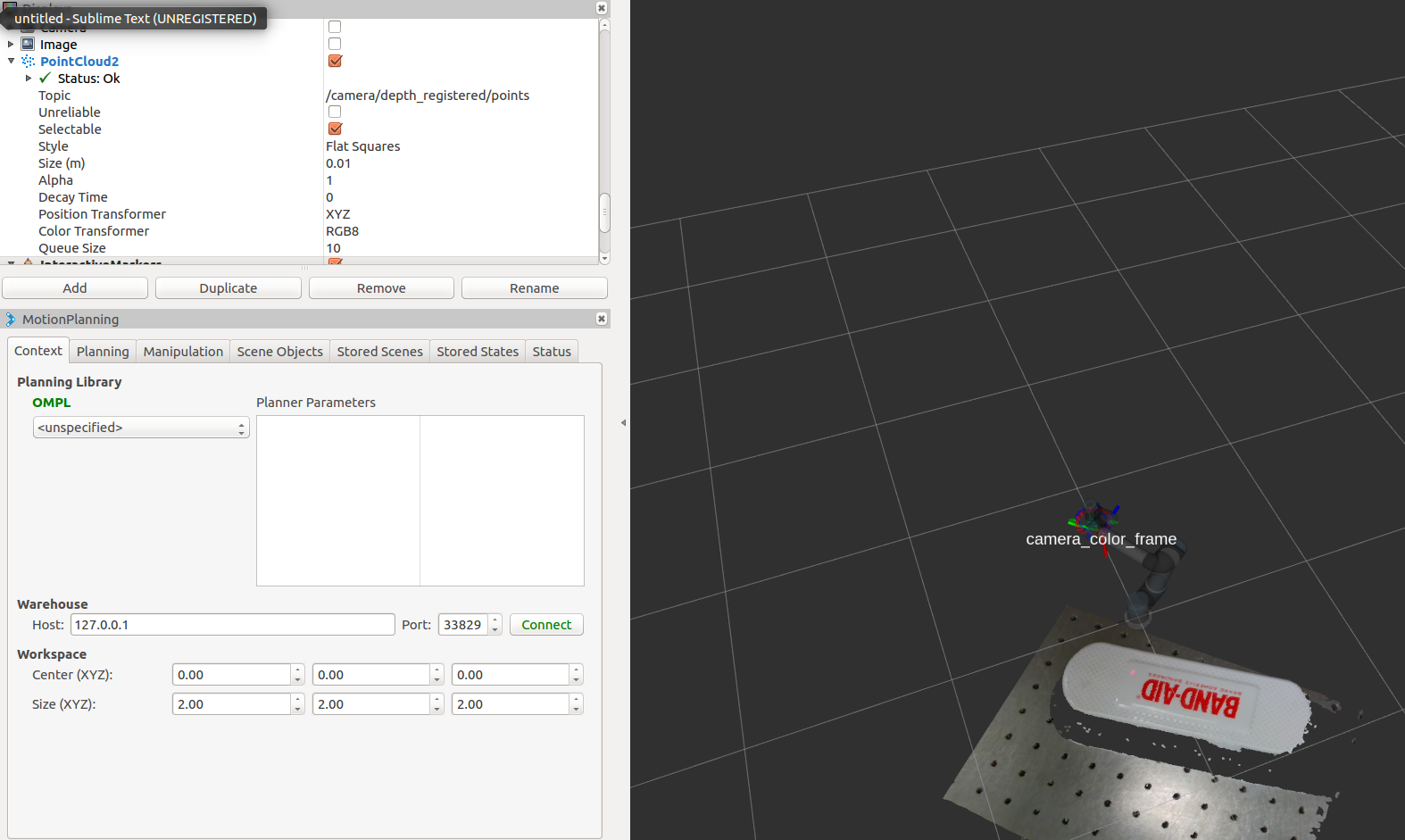Click the Workspace Size X field
The image size is (1405, 840).
coord(232,704)
